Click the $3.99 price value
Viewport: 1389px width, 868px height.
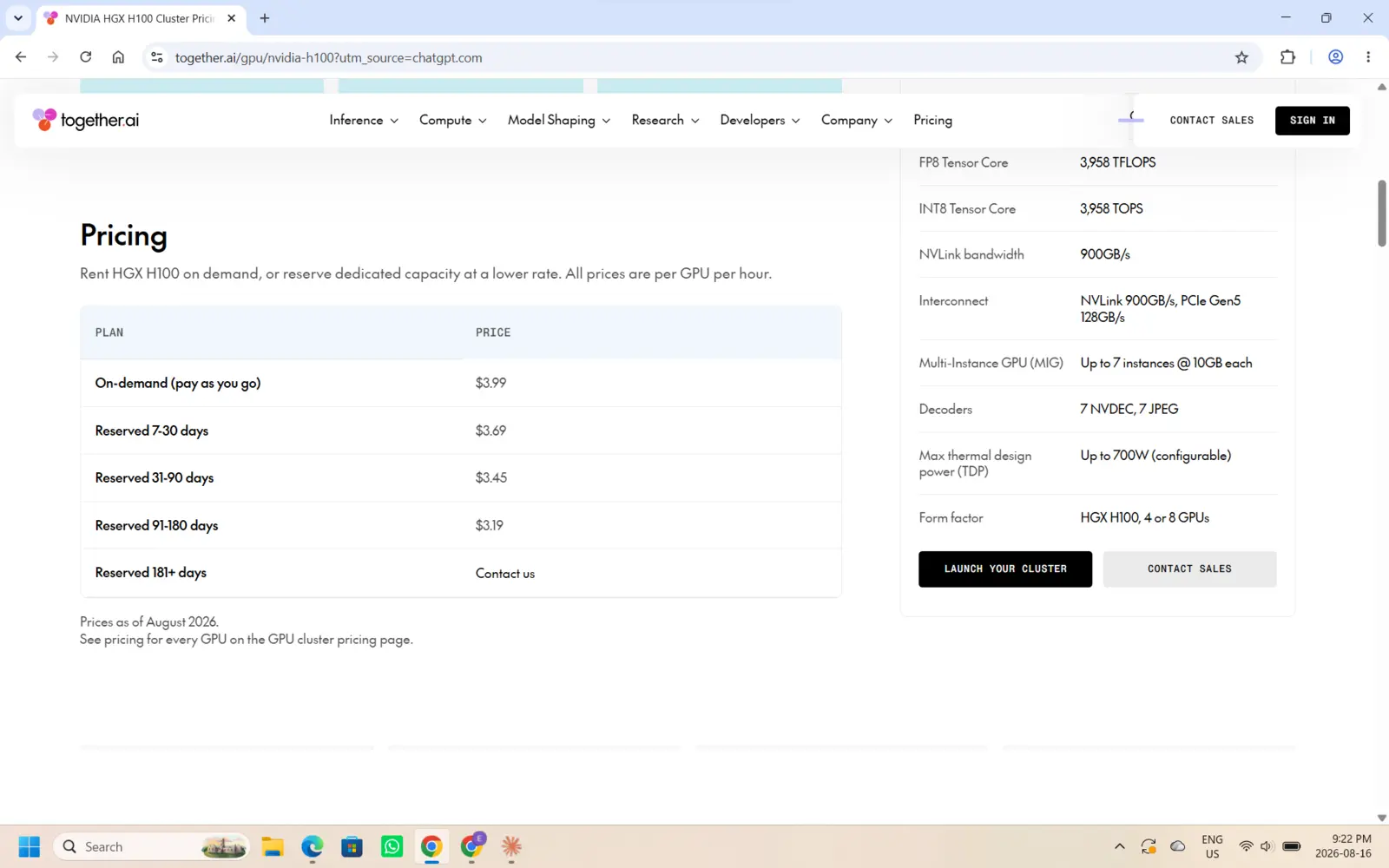coord(490,383)
